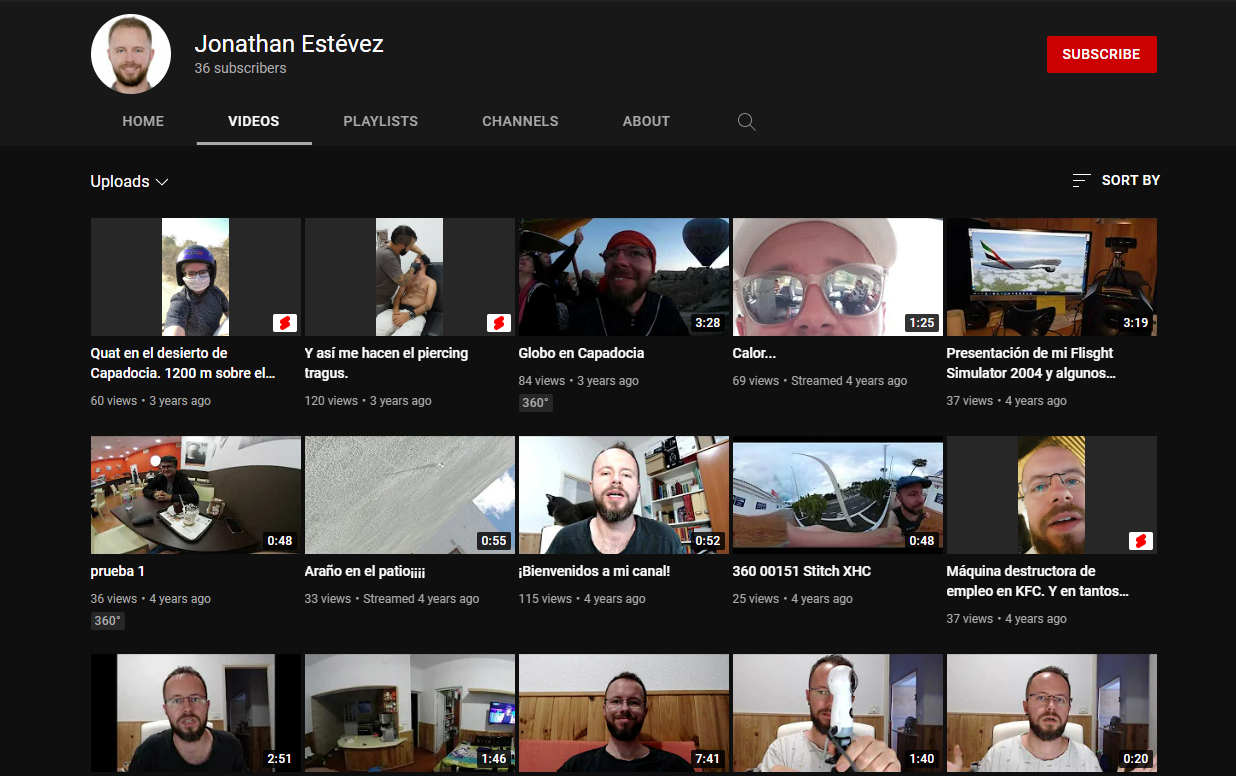
Task: Open title Quat en el desierto de Capadocia
Action: click(x=183, y=363)
